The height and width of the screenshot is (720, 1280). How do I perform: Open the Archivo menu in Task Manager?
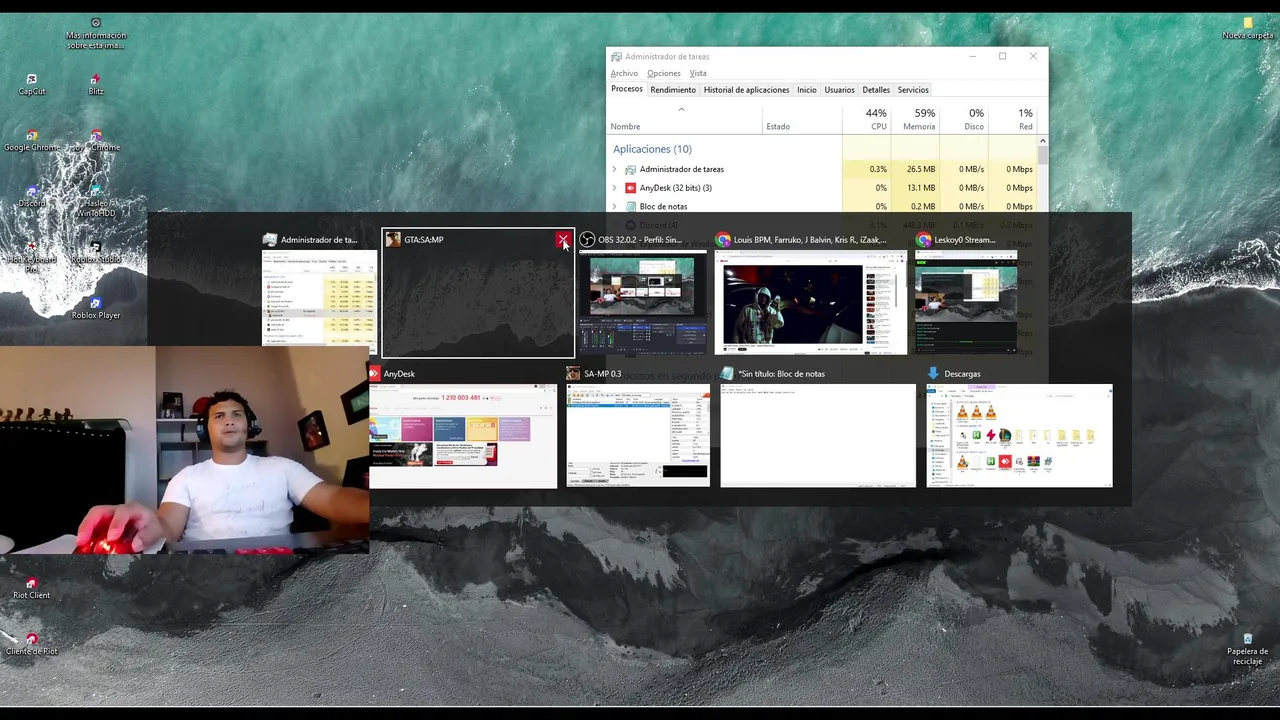coord(624,73)
